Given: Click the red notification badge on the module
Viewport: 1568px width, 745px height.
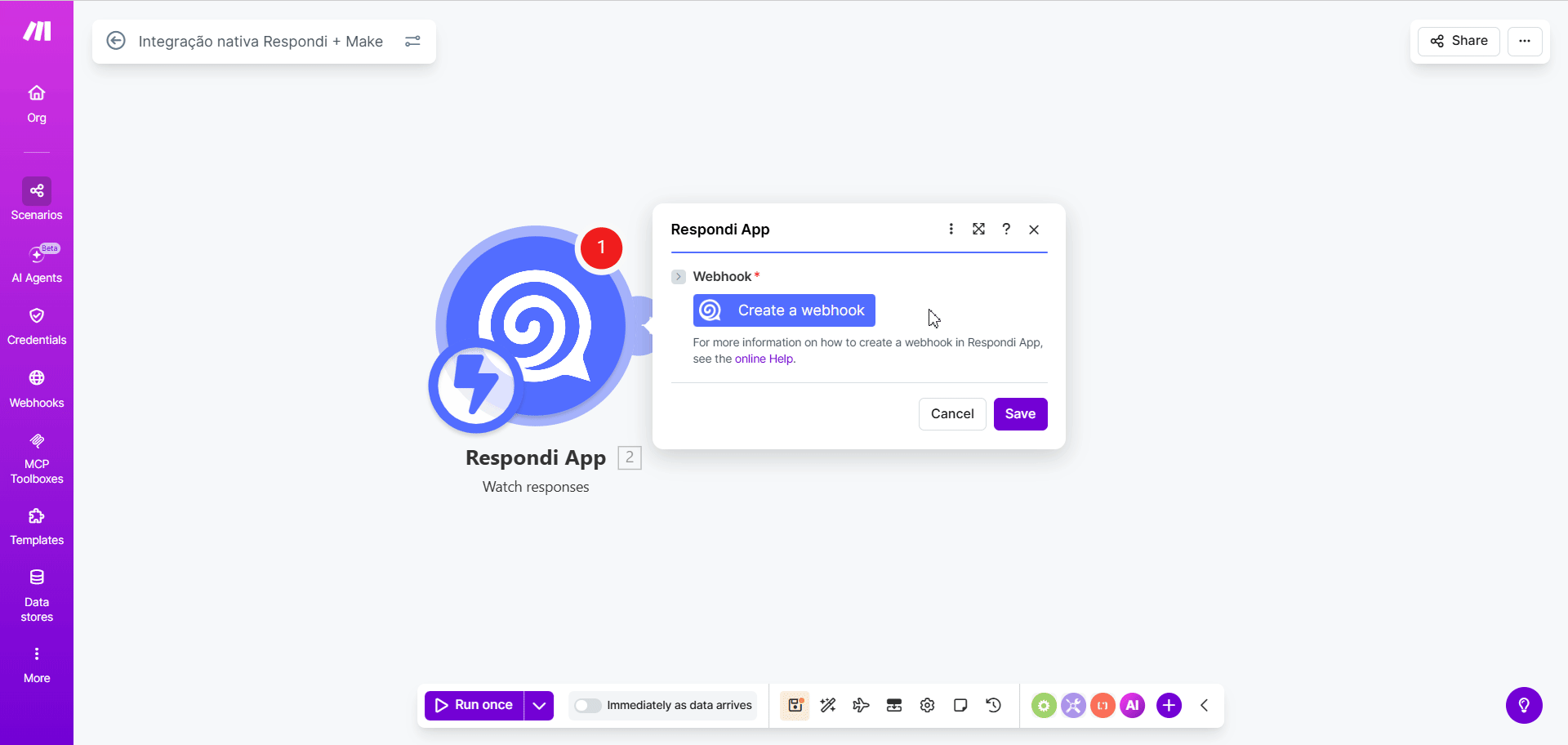Looking at the screenshot, I should coord(601,248).
